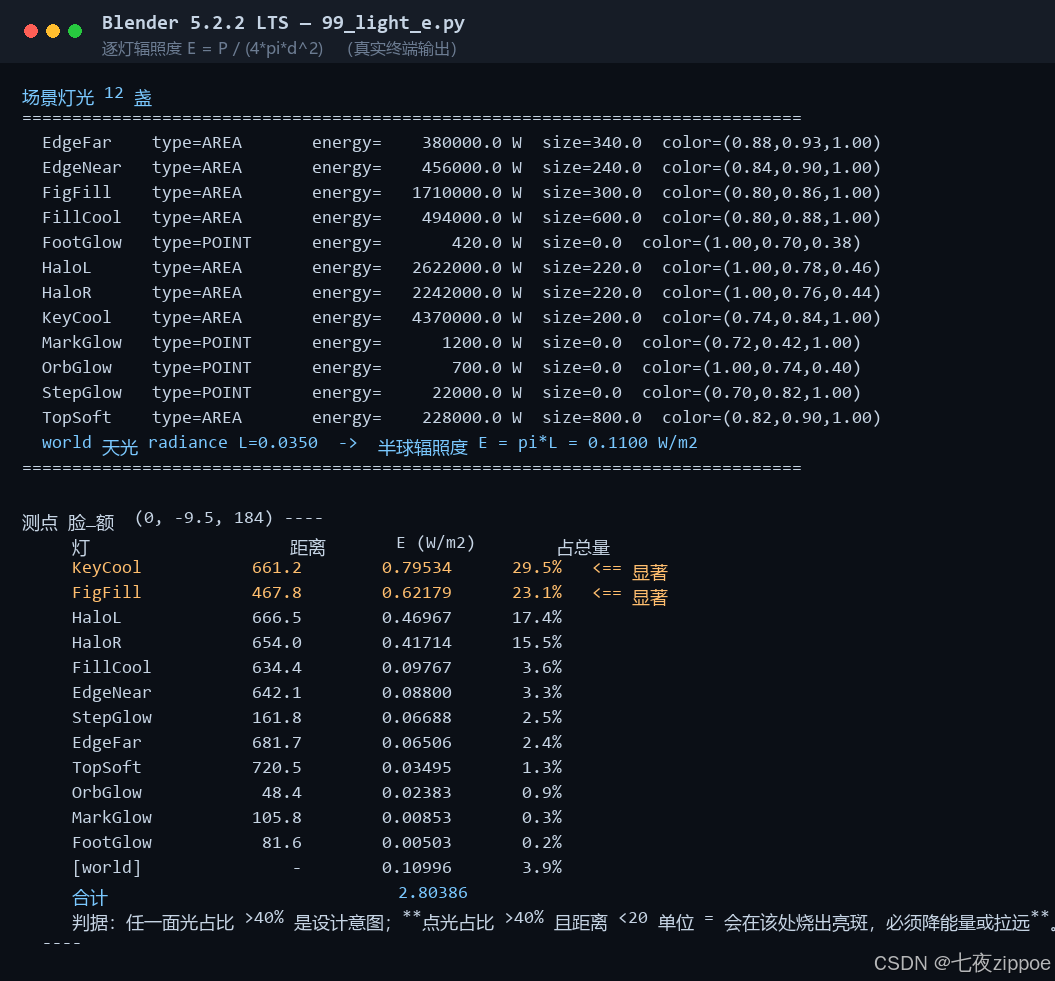Click HaloL irradiance 0.46967
The width and height of the screenshot is (1055, 981).
pos(416,618)
